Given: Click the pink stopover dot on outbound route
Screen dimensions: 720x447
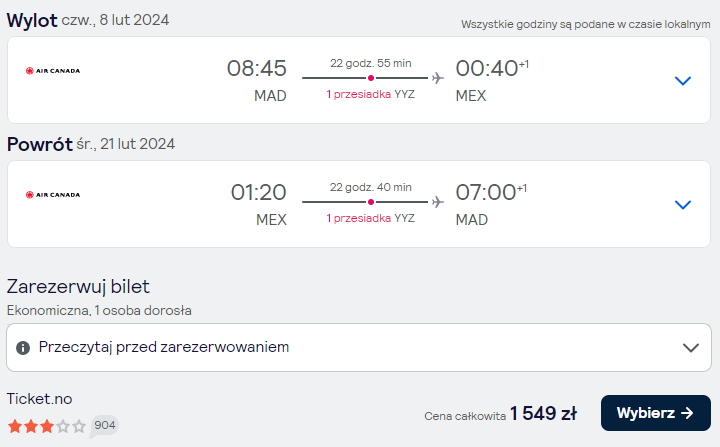Looking at the screenshot, I should tap(371, 78).
